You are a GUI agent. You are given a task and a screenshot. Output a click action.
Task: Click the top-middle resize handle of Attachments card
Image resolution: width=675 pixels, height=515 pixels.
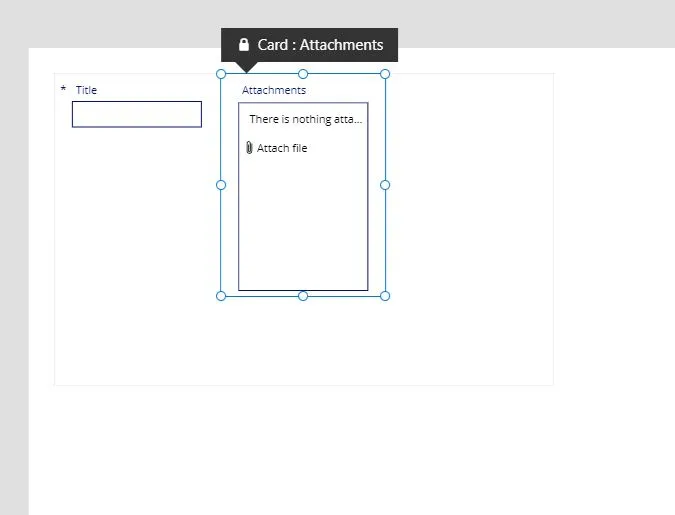click(x=303, y=74)
